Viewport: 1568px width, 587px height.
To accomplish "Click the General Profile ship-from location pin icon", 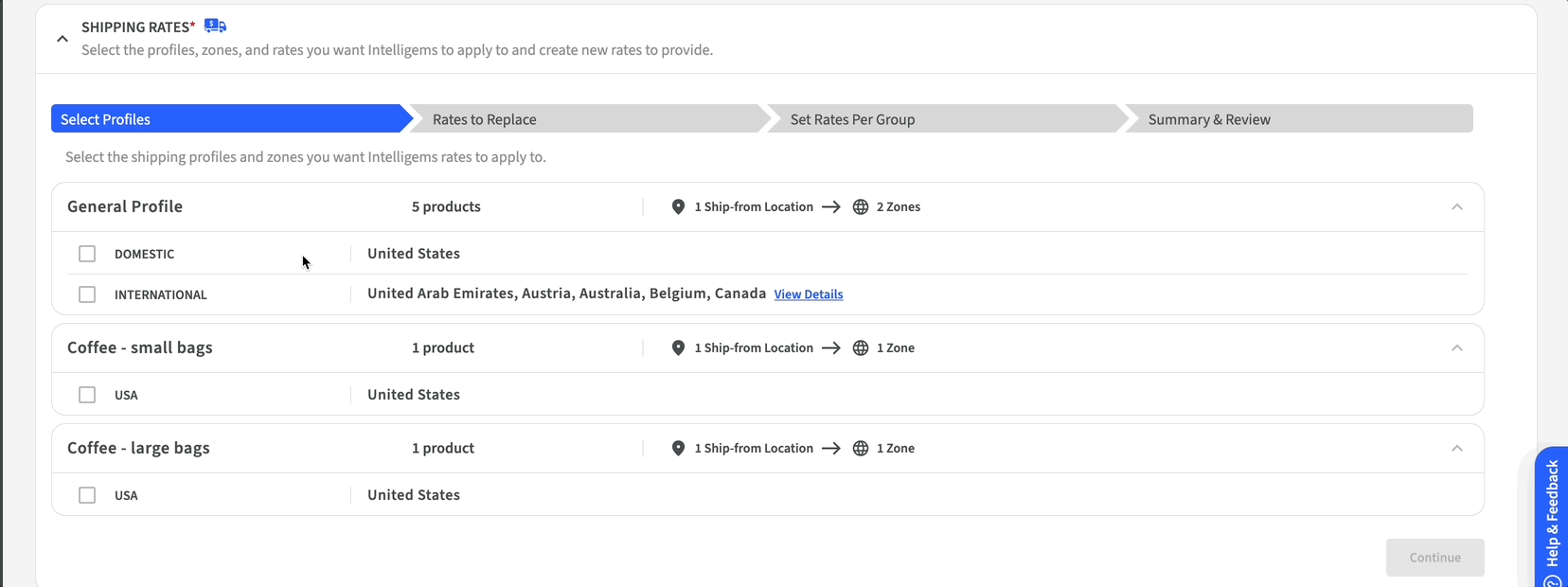I will (678, 206).
